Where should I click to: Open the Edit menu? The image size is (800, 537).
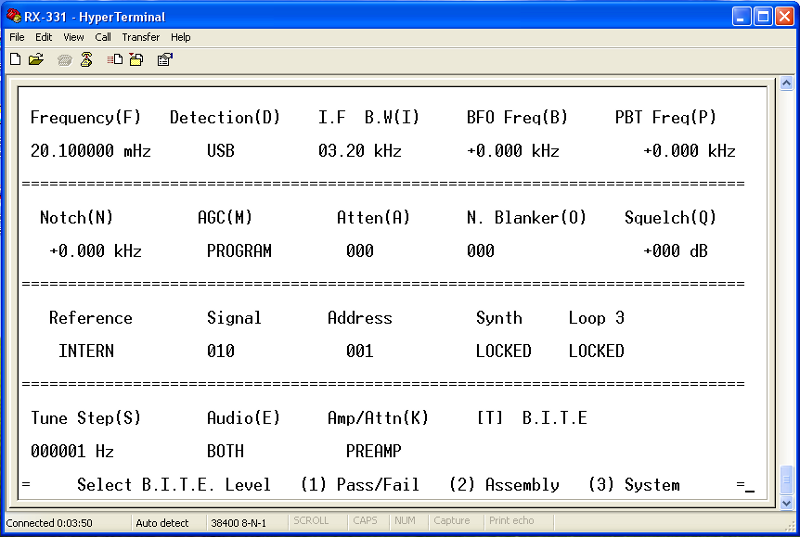(x=44, y=37)
